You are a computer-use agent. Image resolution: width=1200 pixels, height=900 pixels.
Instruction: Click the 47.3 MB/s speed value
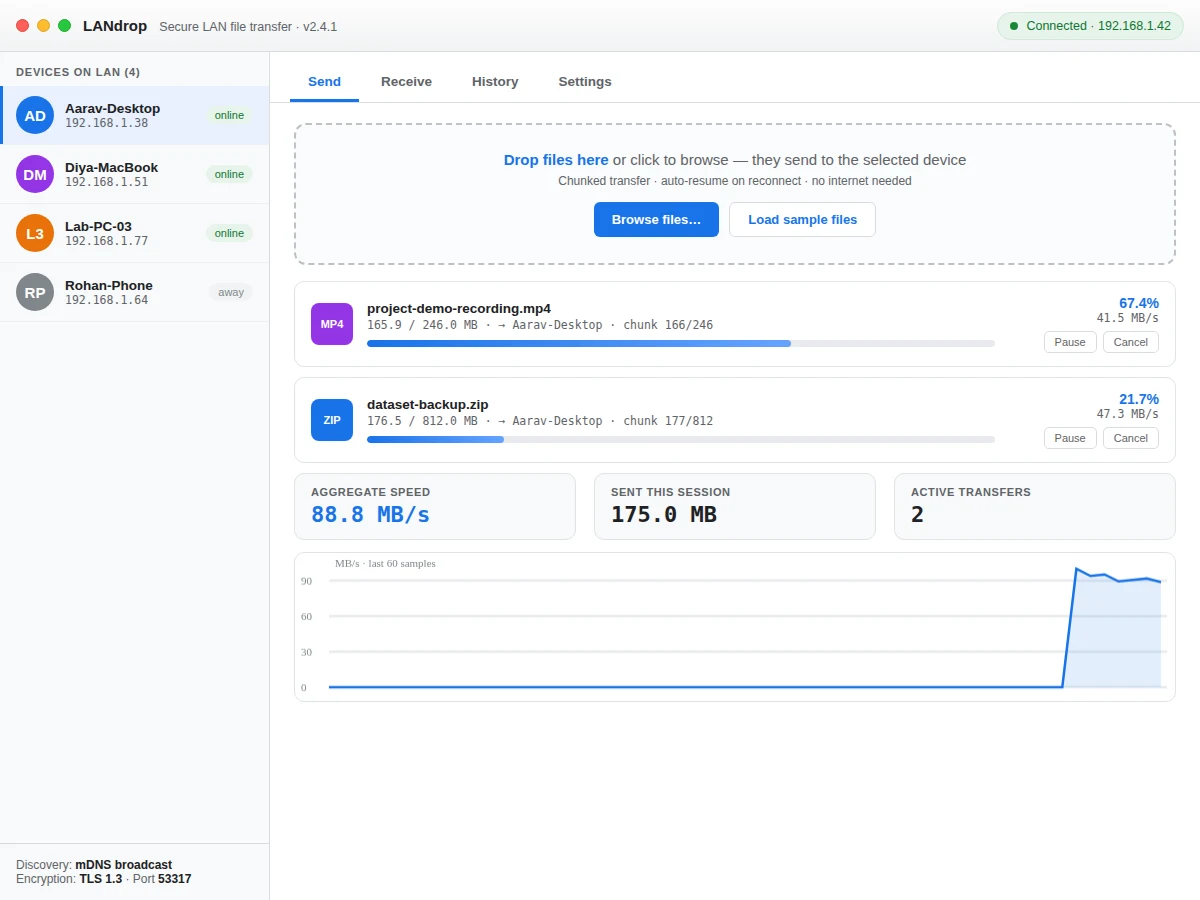[1128, 414]
